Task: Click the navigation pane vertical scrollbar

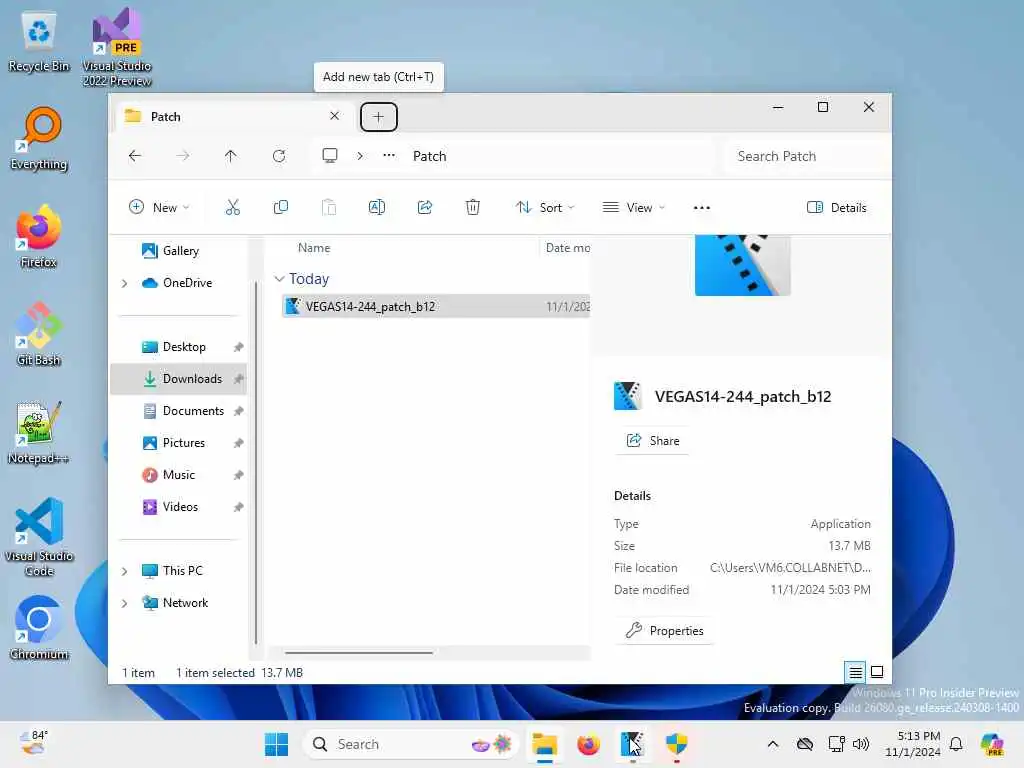Action: coord(256,462)
